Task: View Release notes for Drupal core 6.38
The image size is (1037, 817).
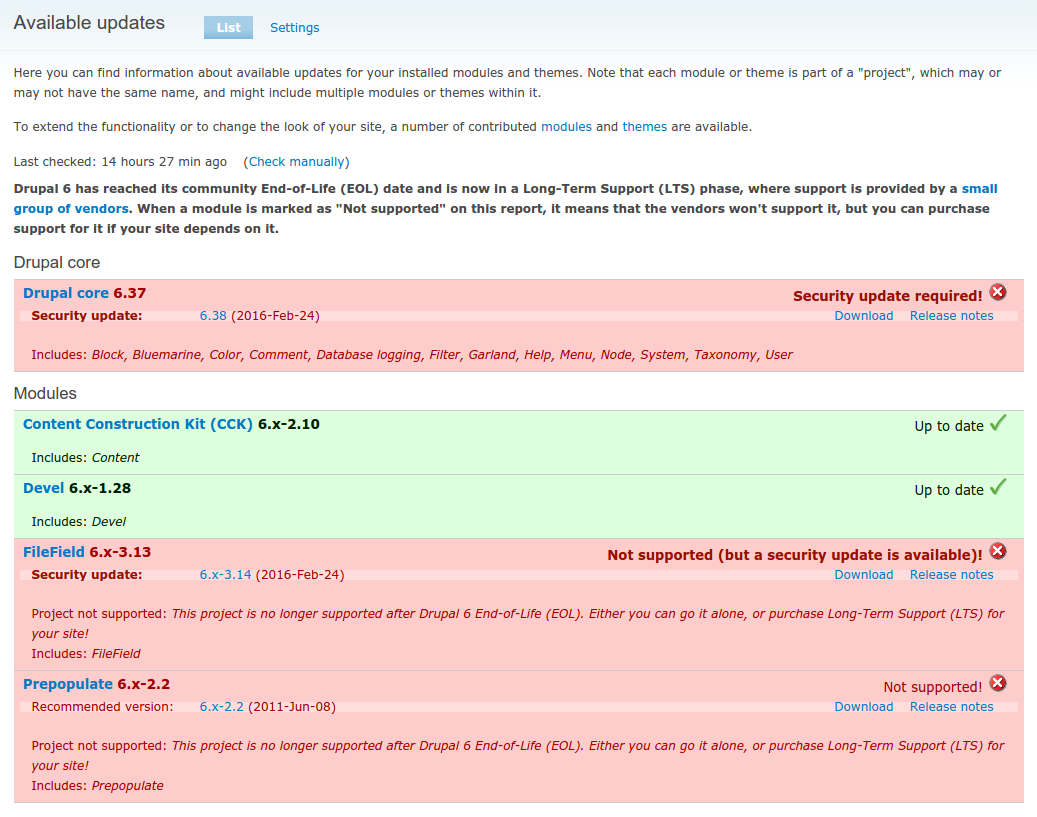Action: click(951, 316)
